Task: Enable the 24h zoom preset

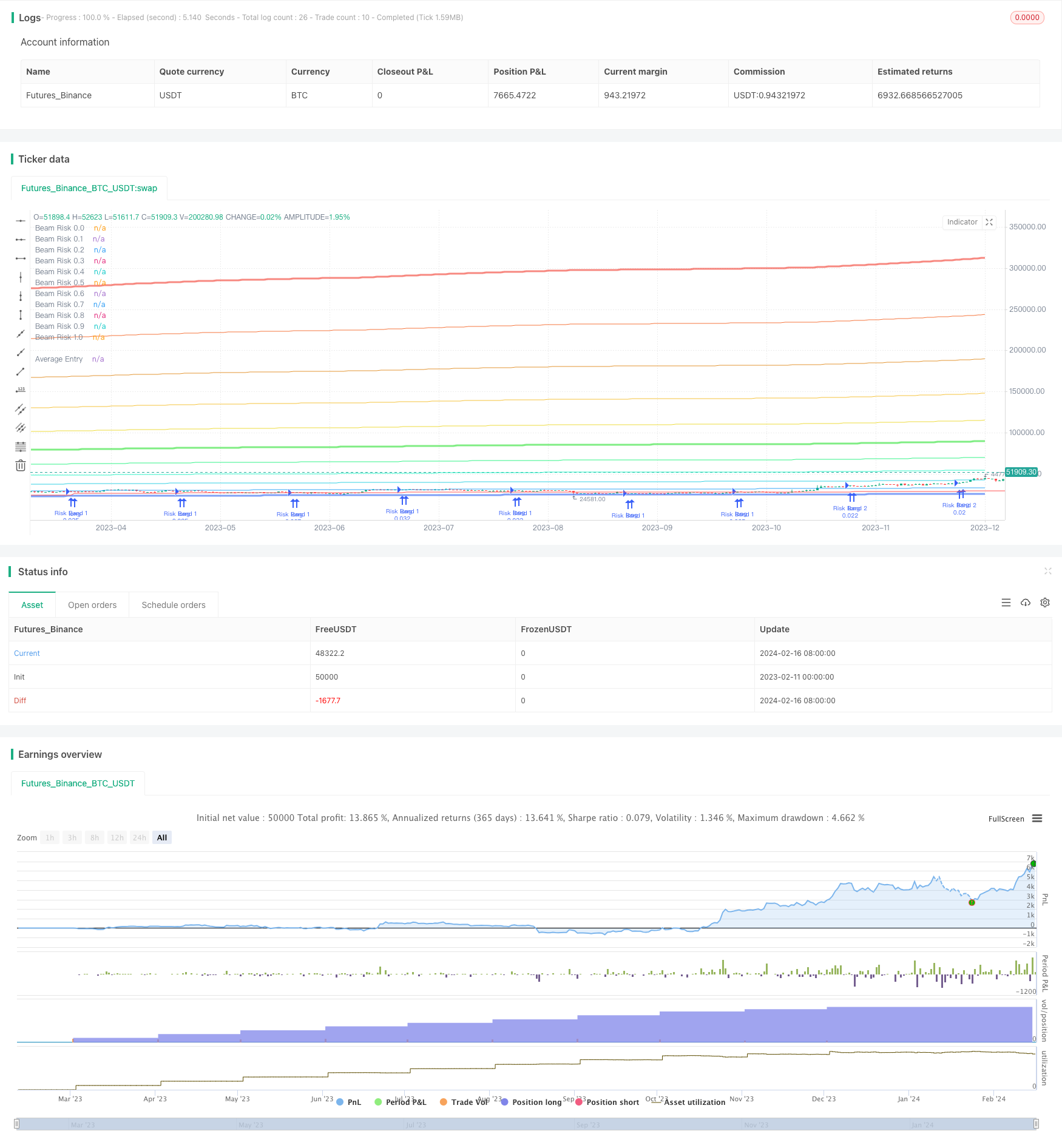Action: pos(139,837)
